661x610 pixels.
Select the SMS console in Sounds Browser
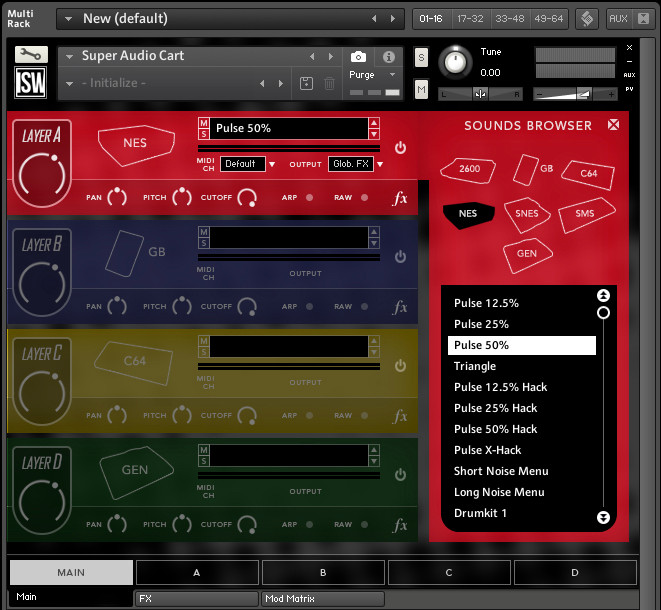[586, 214]
